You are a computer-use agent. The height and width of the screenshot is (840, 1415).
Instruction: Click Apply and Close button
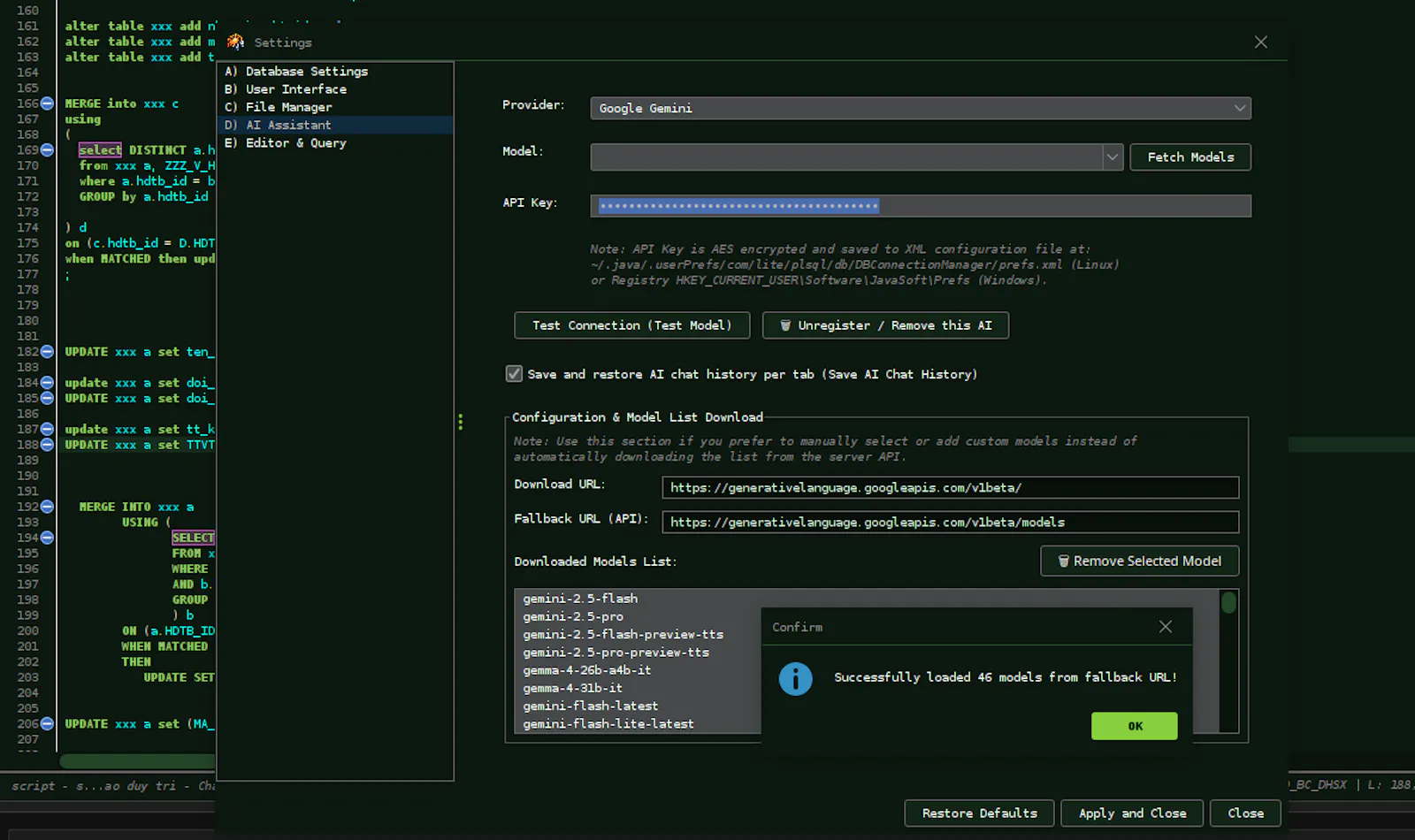pos(1132,813)
